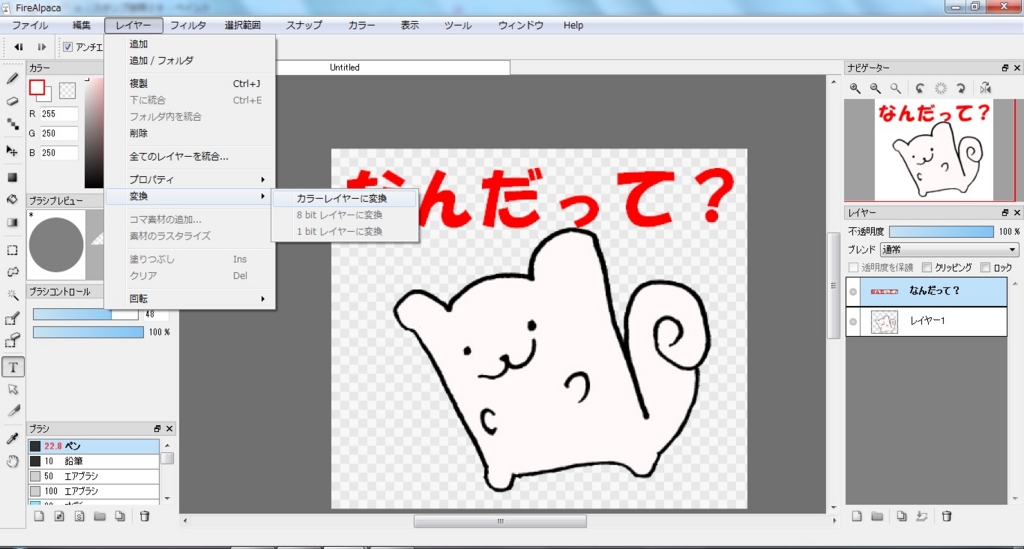
Task: Select the Text tool
Action: [x=13, y=368]
